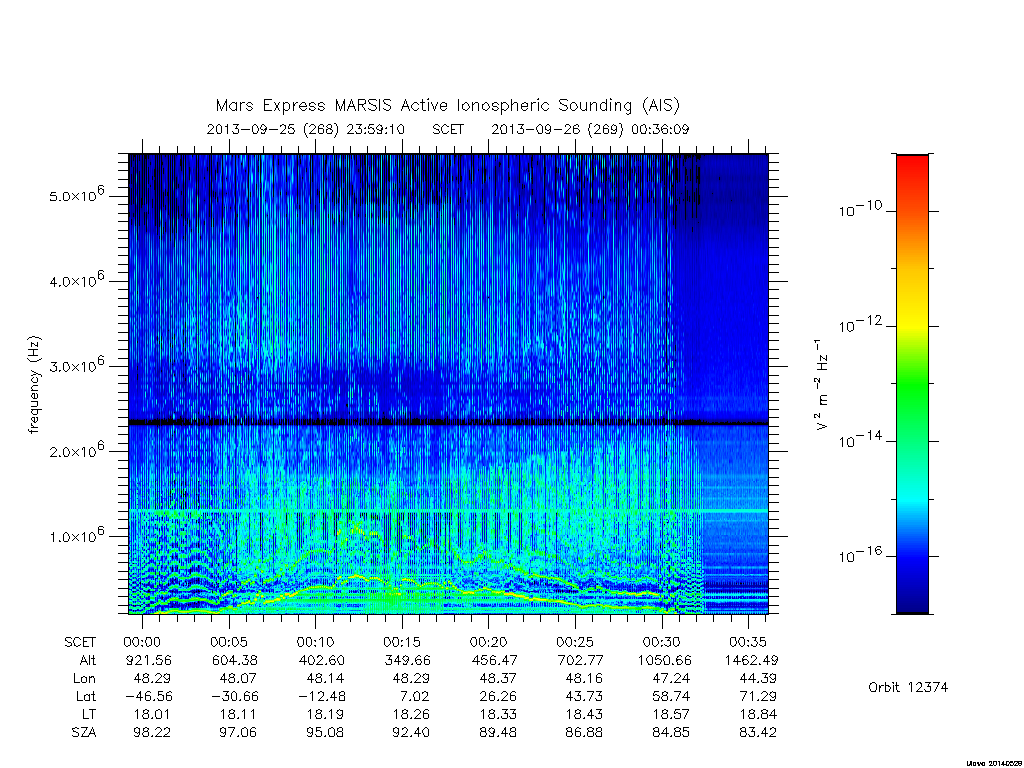This screenshot has height=768, width=1024.
Task: Click the 'Orbit 12374' label
Action: [908, 687]
